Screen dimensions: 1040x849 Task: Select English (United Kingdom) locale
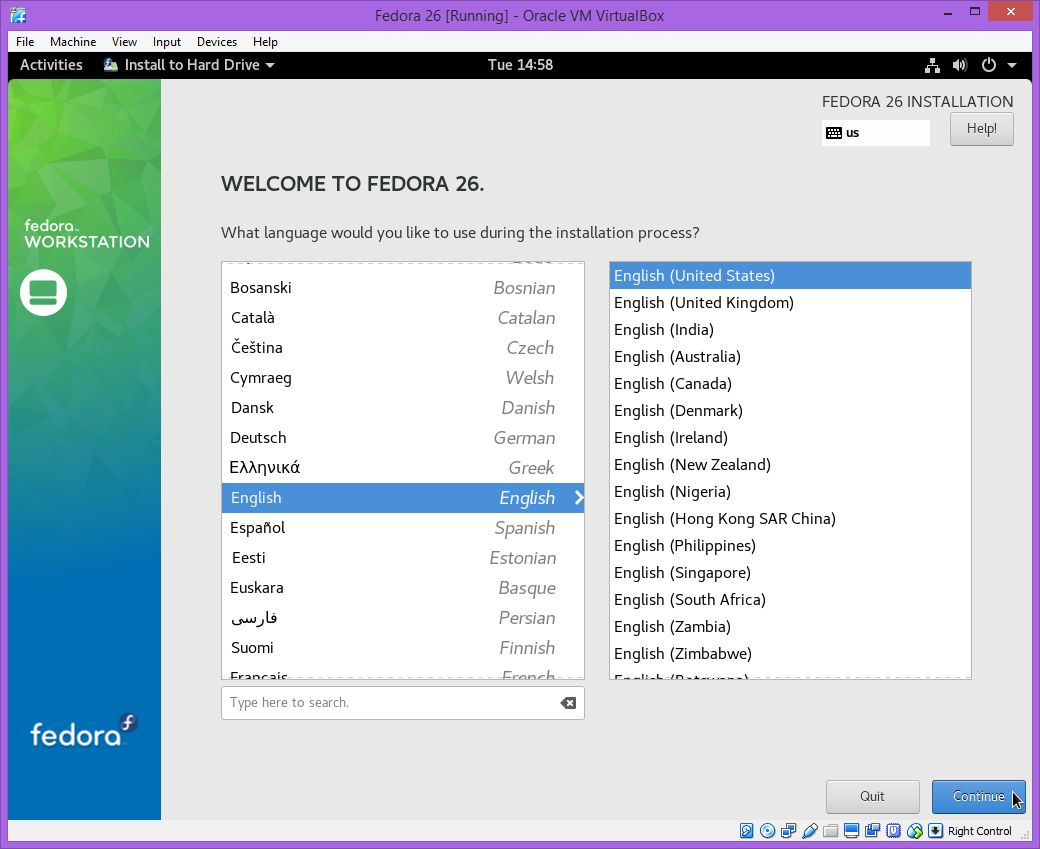[x=790, y=302]
